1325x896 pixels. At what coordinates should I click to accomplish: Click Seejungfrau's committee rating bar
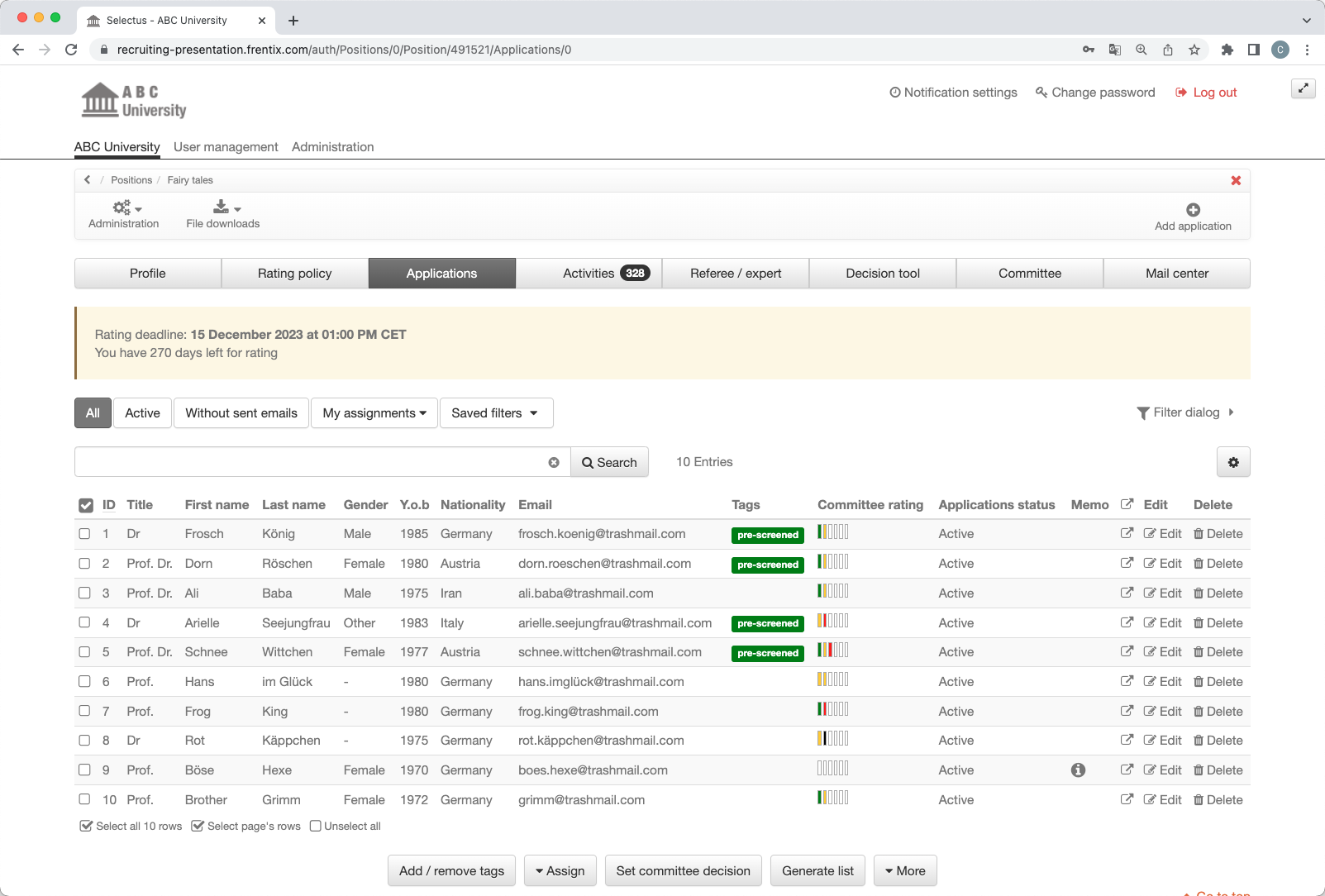coord(832,621)
